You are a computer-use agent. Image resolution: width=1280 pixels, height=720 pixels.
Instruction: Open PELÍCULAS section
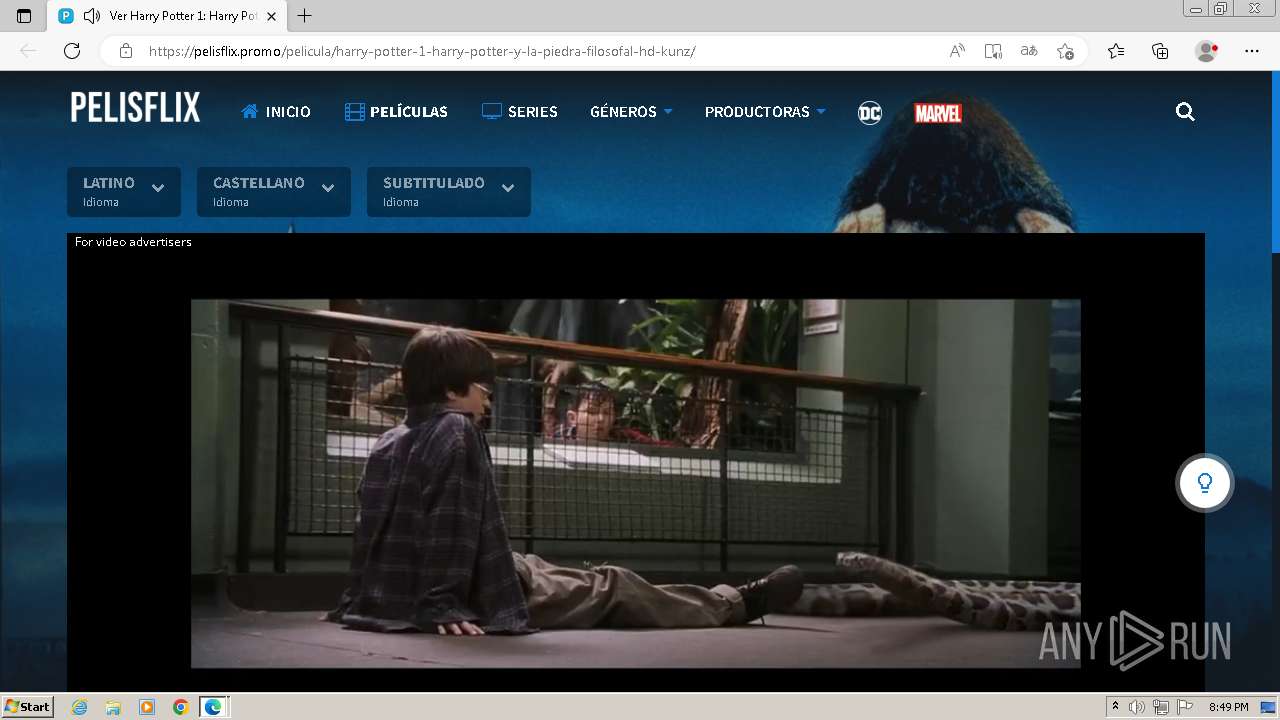396,112
